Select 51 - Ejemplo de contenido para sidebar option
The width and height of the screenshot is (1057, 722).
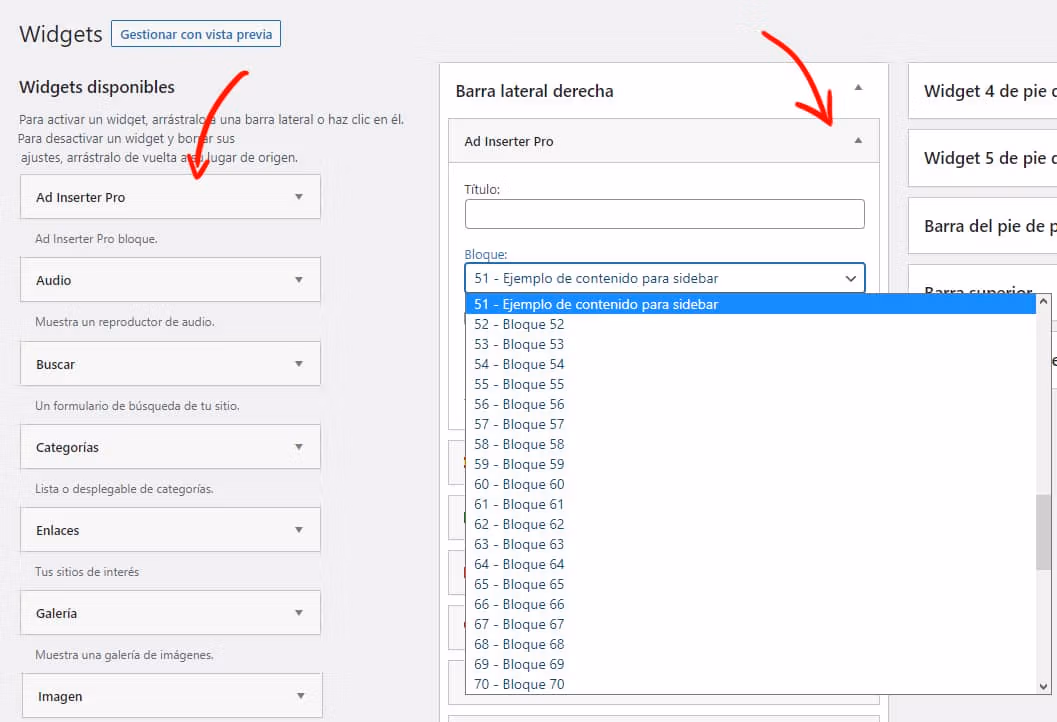tap(750, 304)
